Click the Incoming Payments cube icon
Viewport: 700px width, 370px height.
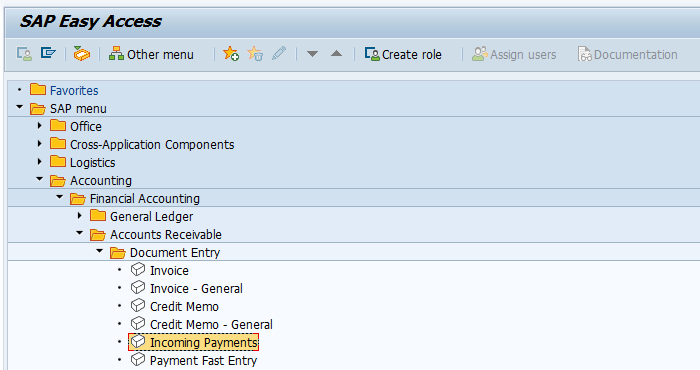click(x=138, y=341)
